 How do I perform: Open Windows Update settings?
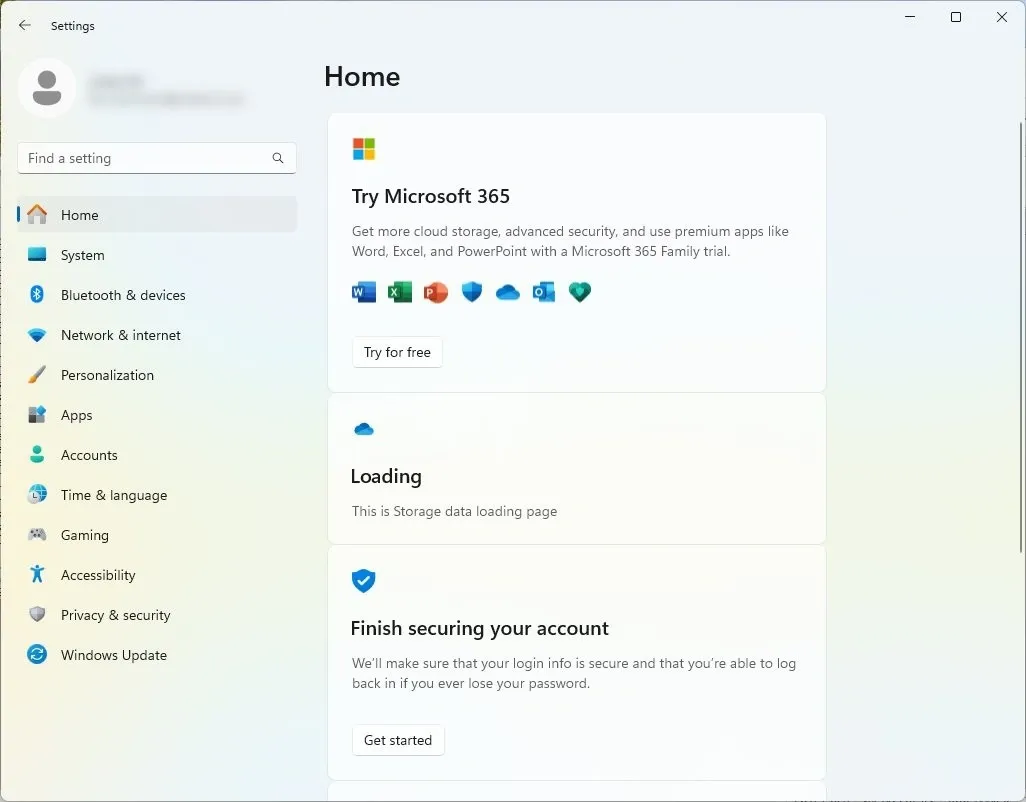pyautogui.click(x=114, y=655)
